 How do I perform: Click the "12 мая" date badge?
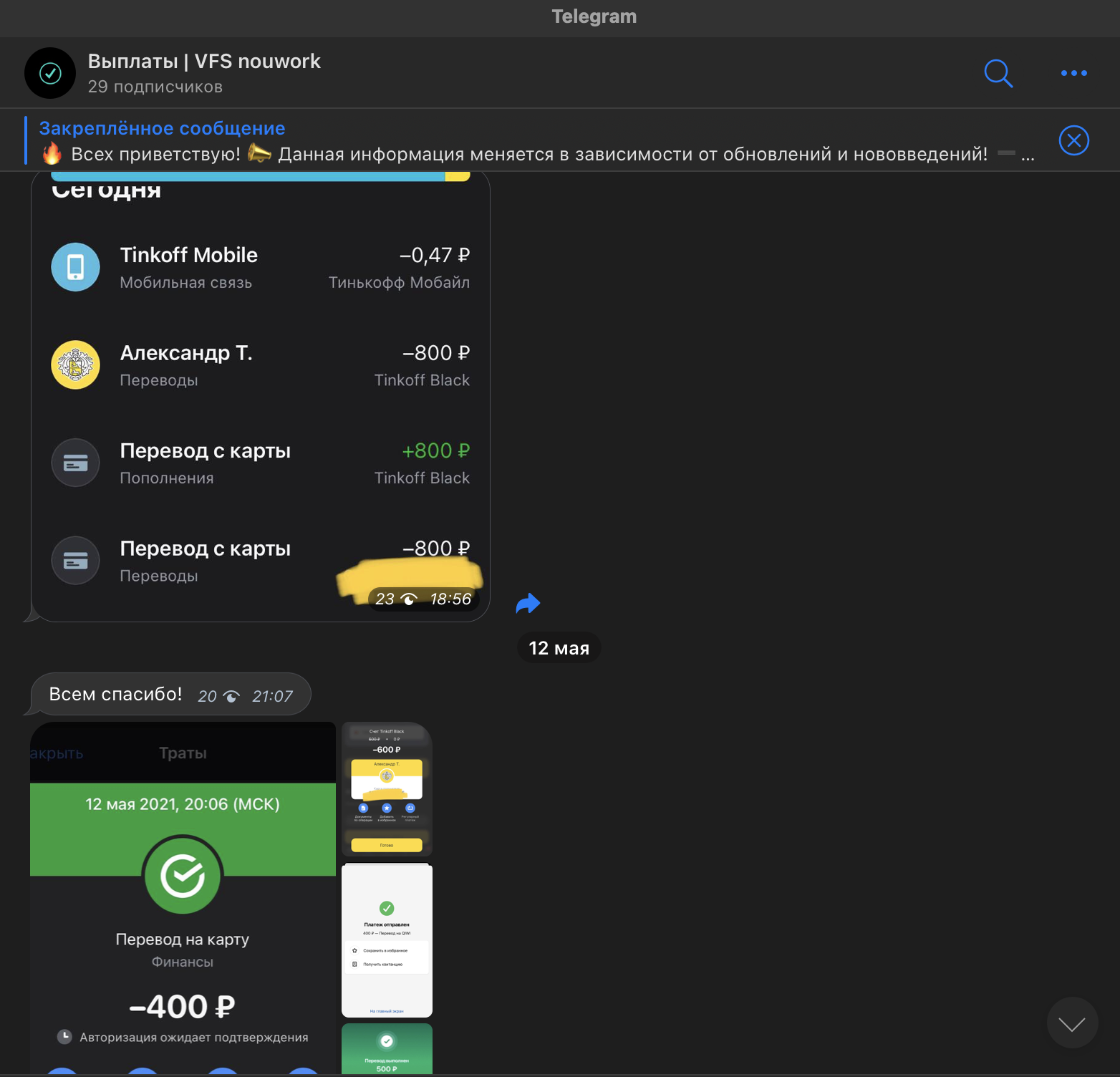click(x=559, y=648)
